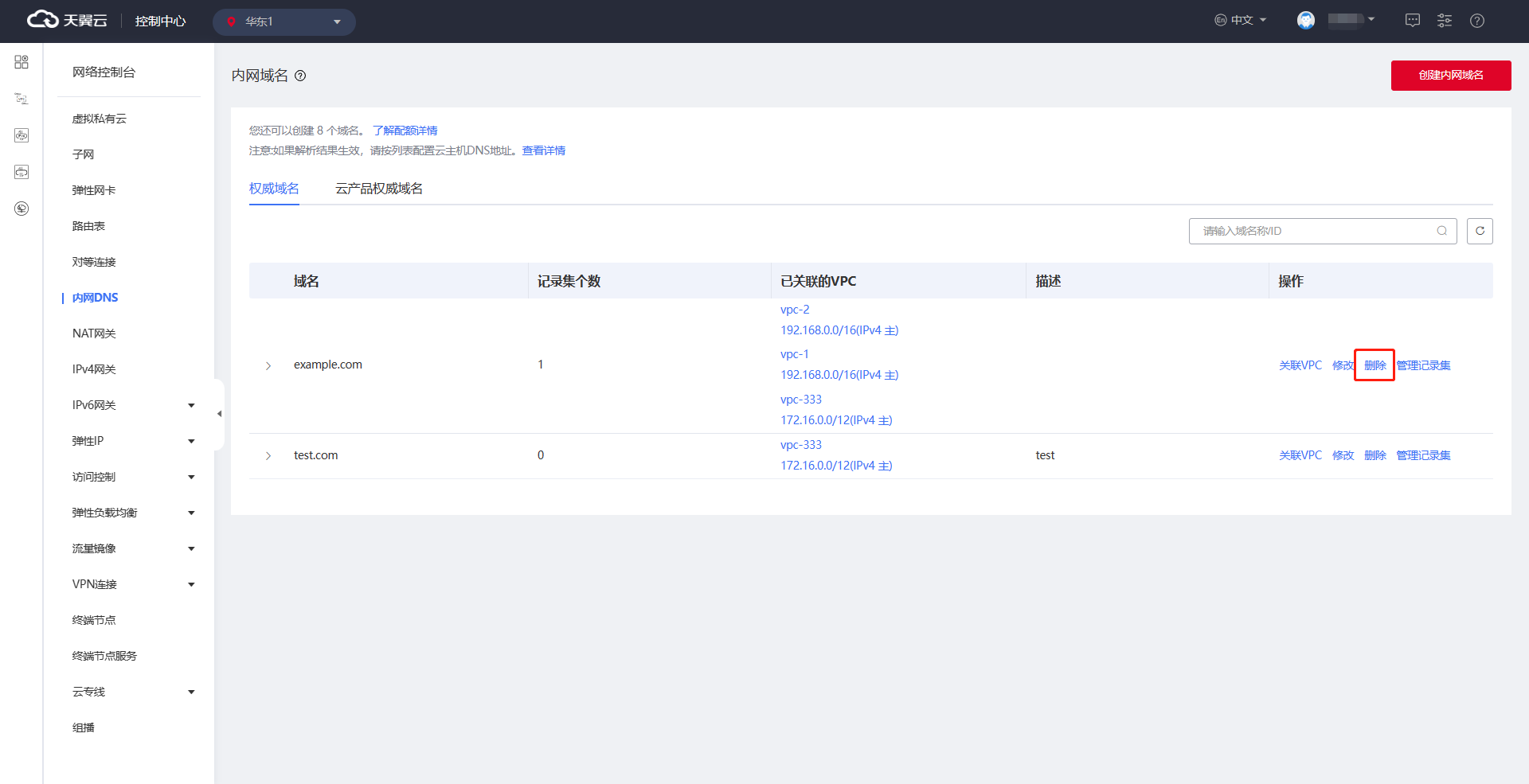Screen dimensions: 1529x784
Task: Collapse the sidebar using arrow handle
Action: point(219,414)
